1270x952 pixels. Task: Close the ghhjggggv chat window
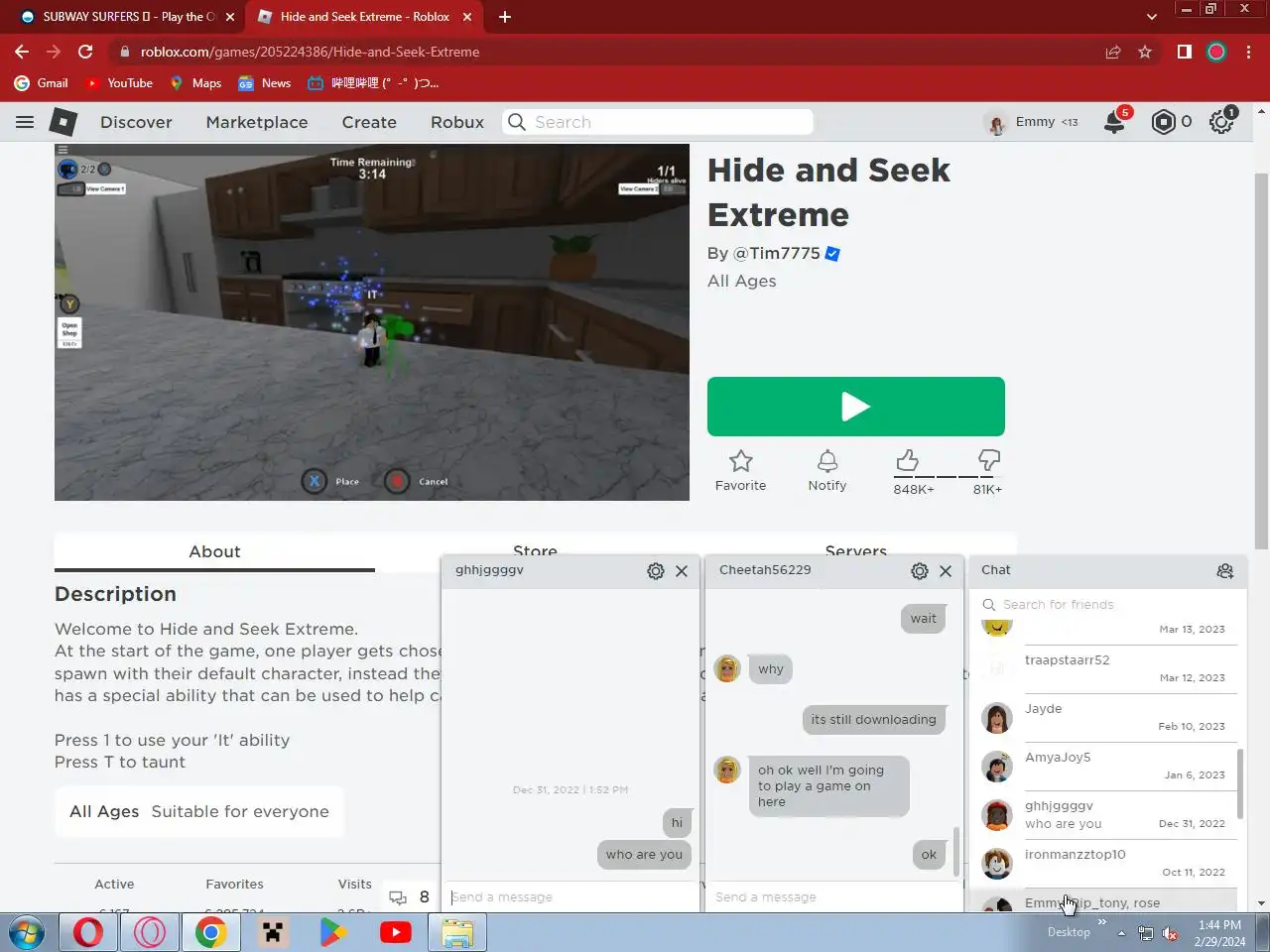pos(682,571)
